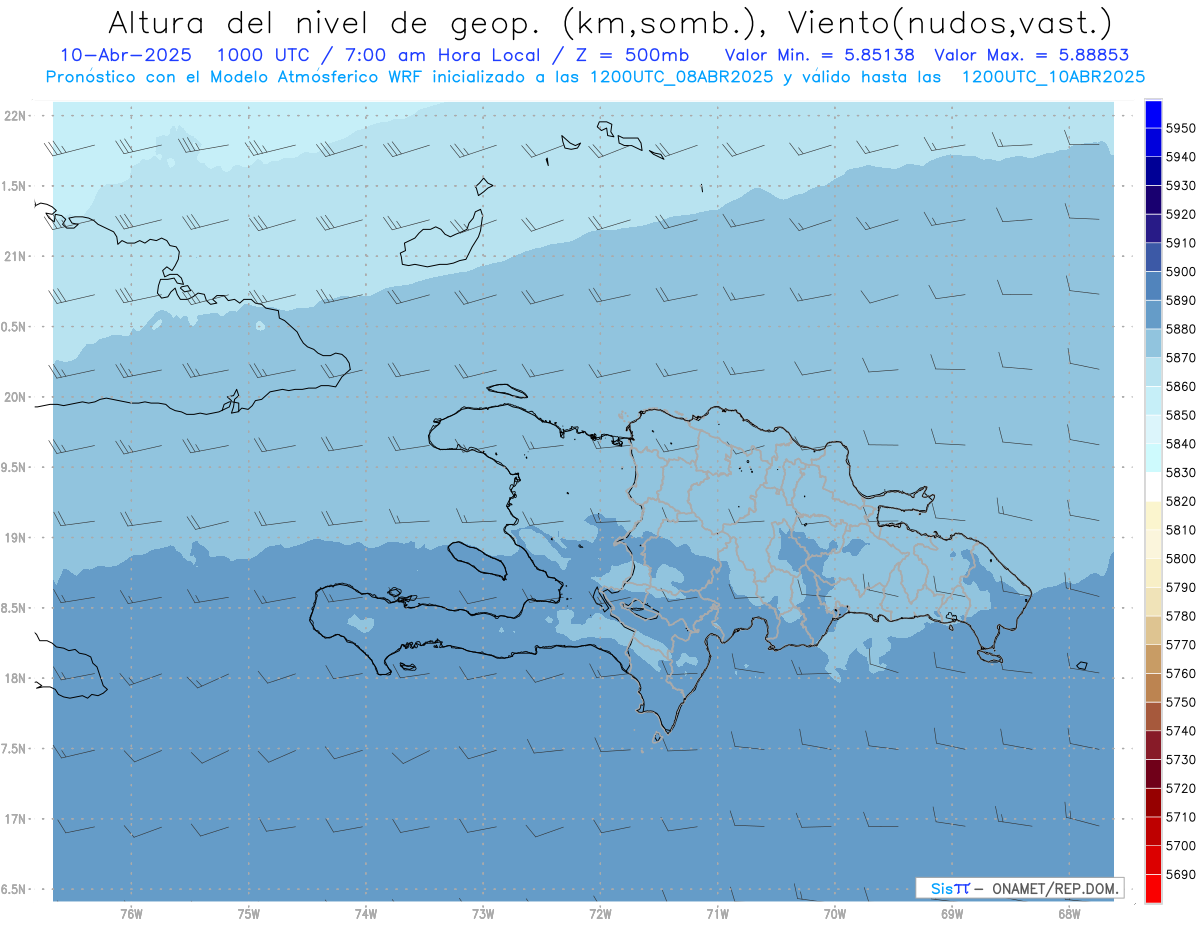Click the 21N latitude label

pyautogui.click(x=15, y=256)
